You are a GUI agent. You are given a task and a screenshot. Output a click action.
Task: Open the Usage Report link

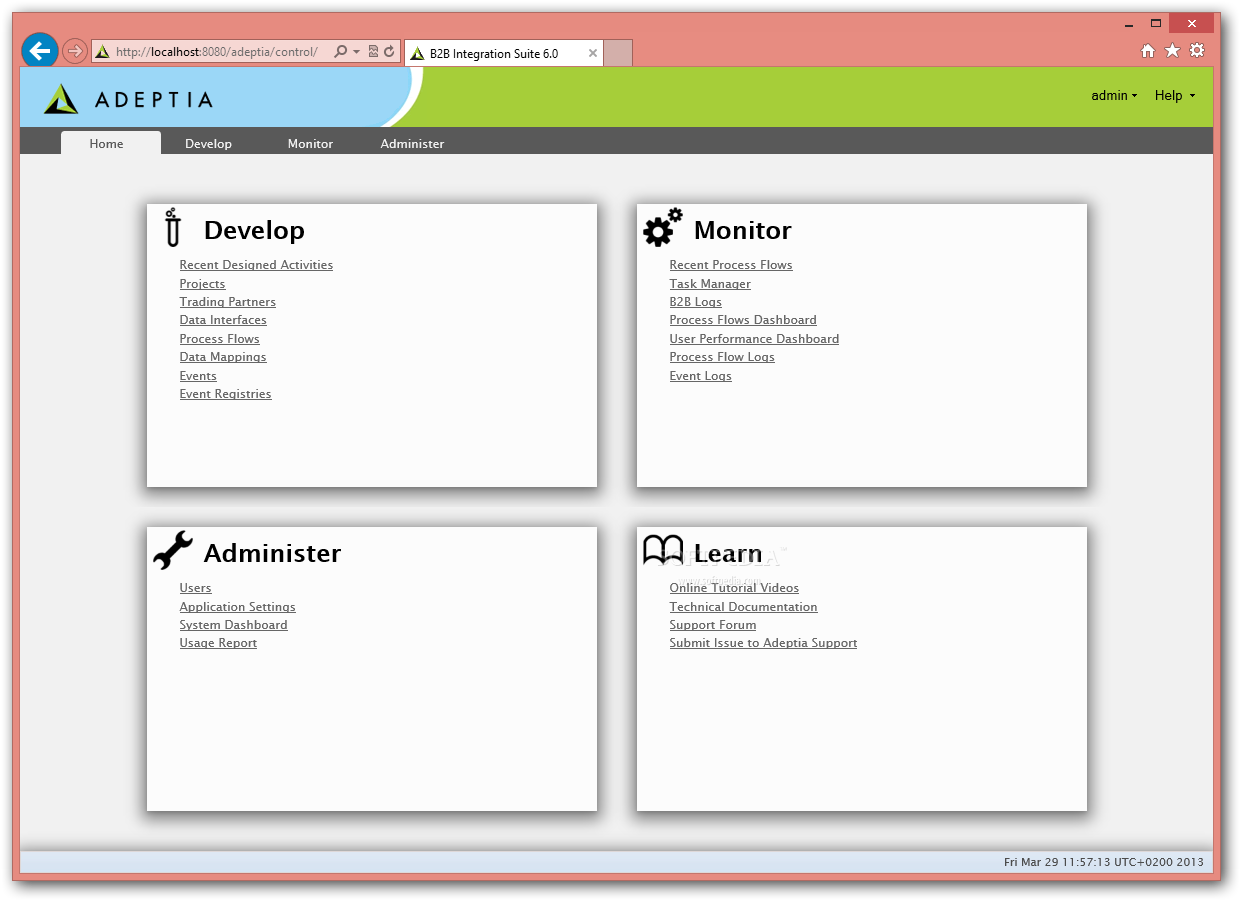click(218, 643)
